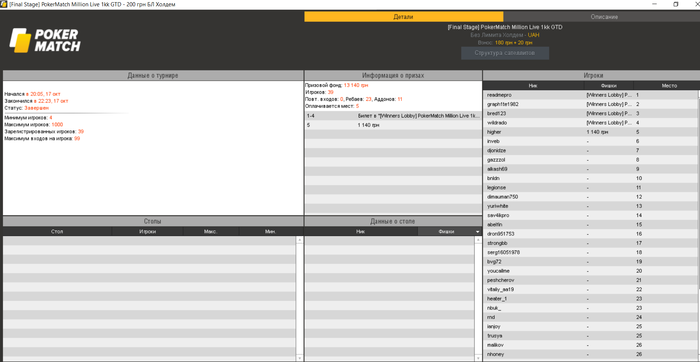Select player gazzzol row
The image size is (700, 362).
(x=589, y=160)
